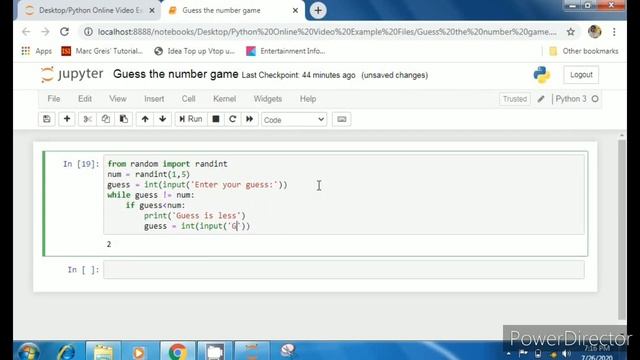Open Marc Greis' Tutorial bookmark
Image resolution: width=640 pixels, height=360 pixels.
[102, 51]
